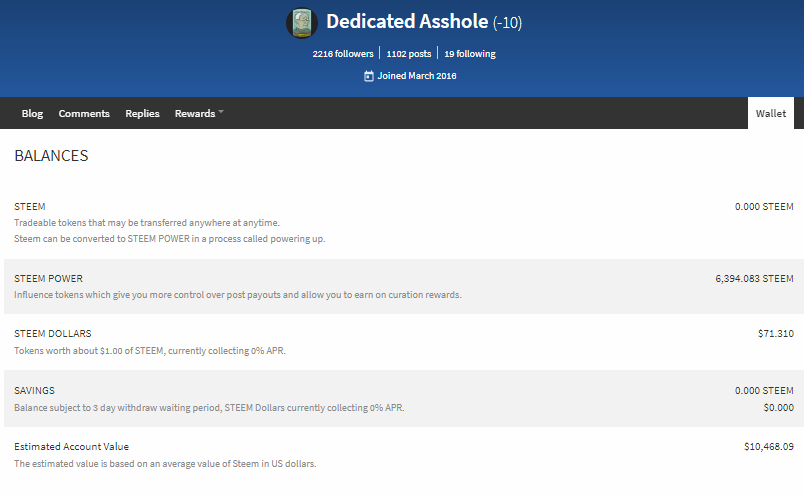Switch to the Blog tab
The image size is (804, 495).
click(x=32, y=114)
